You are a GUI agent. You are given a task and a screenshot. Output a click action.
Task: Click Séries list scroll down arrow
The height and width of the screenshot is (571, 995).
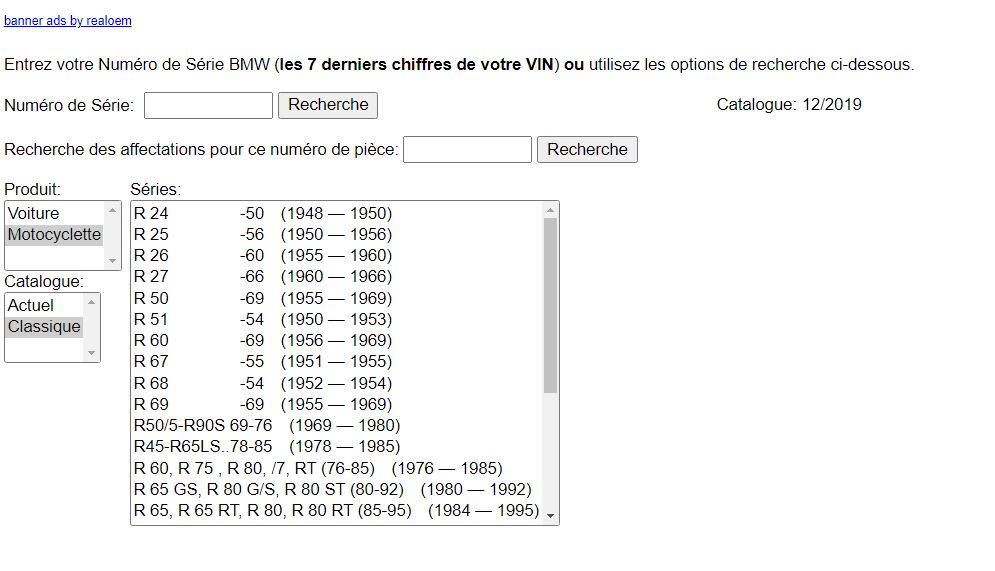[550, 516]
